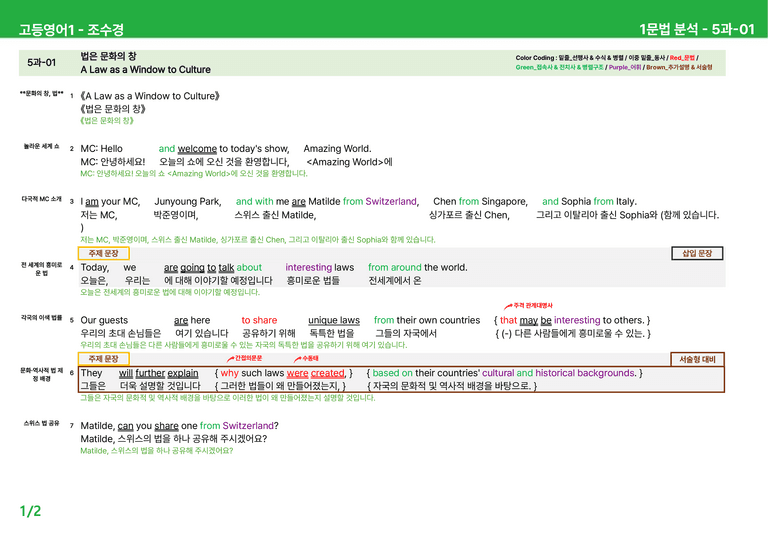The height and width of the screenshot is (543, 768).
Task: Click the underlined word welcome in sentence 2
Action: 197,148
